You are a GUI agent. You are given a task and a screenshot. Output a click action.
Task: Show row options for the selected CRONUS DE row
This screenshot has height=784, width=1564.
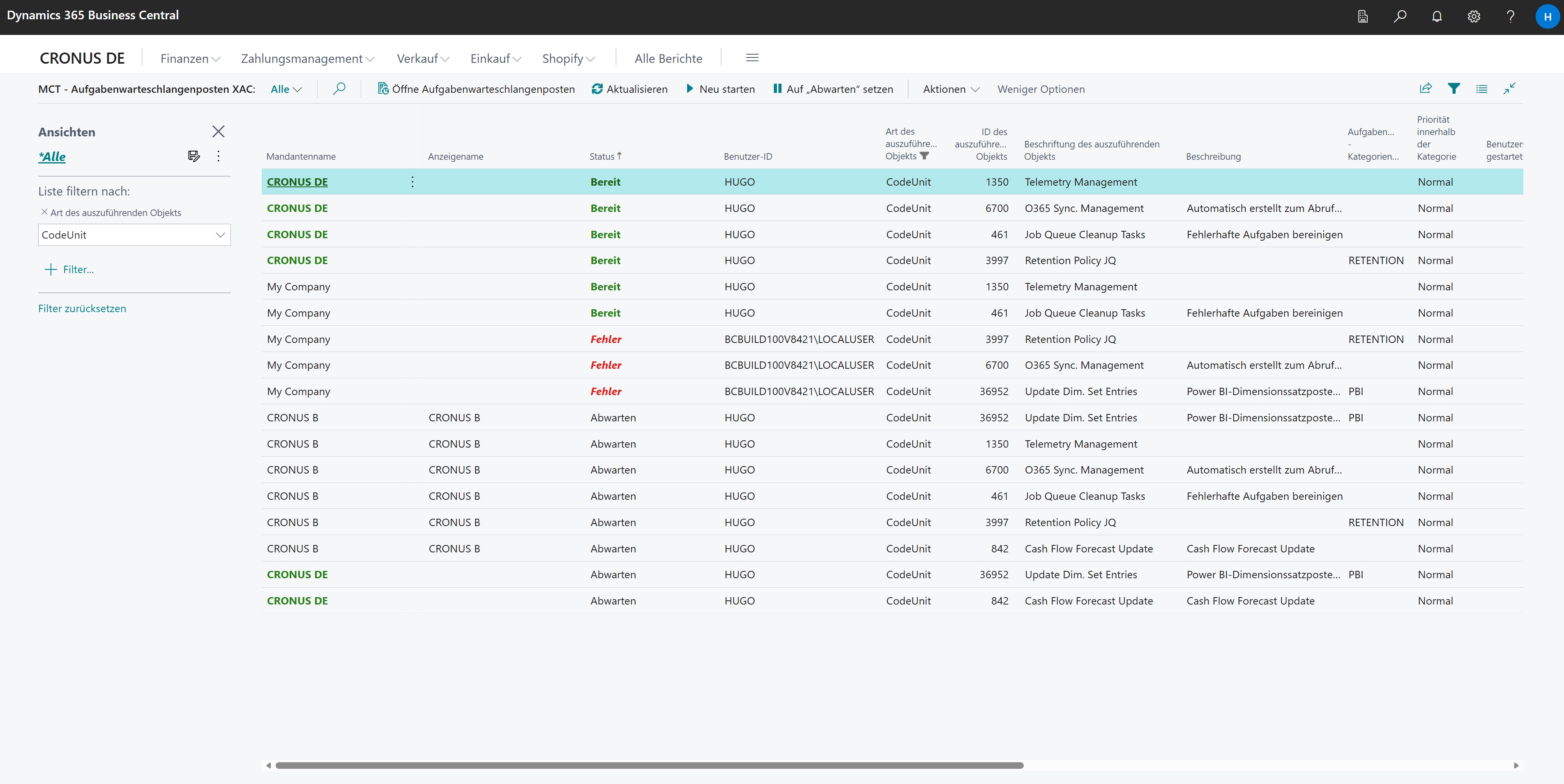coord(413,182)
